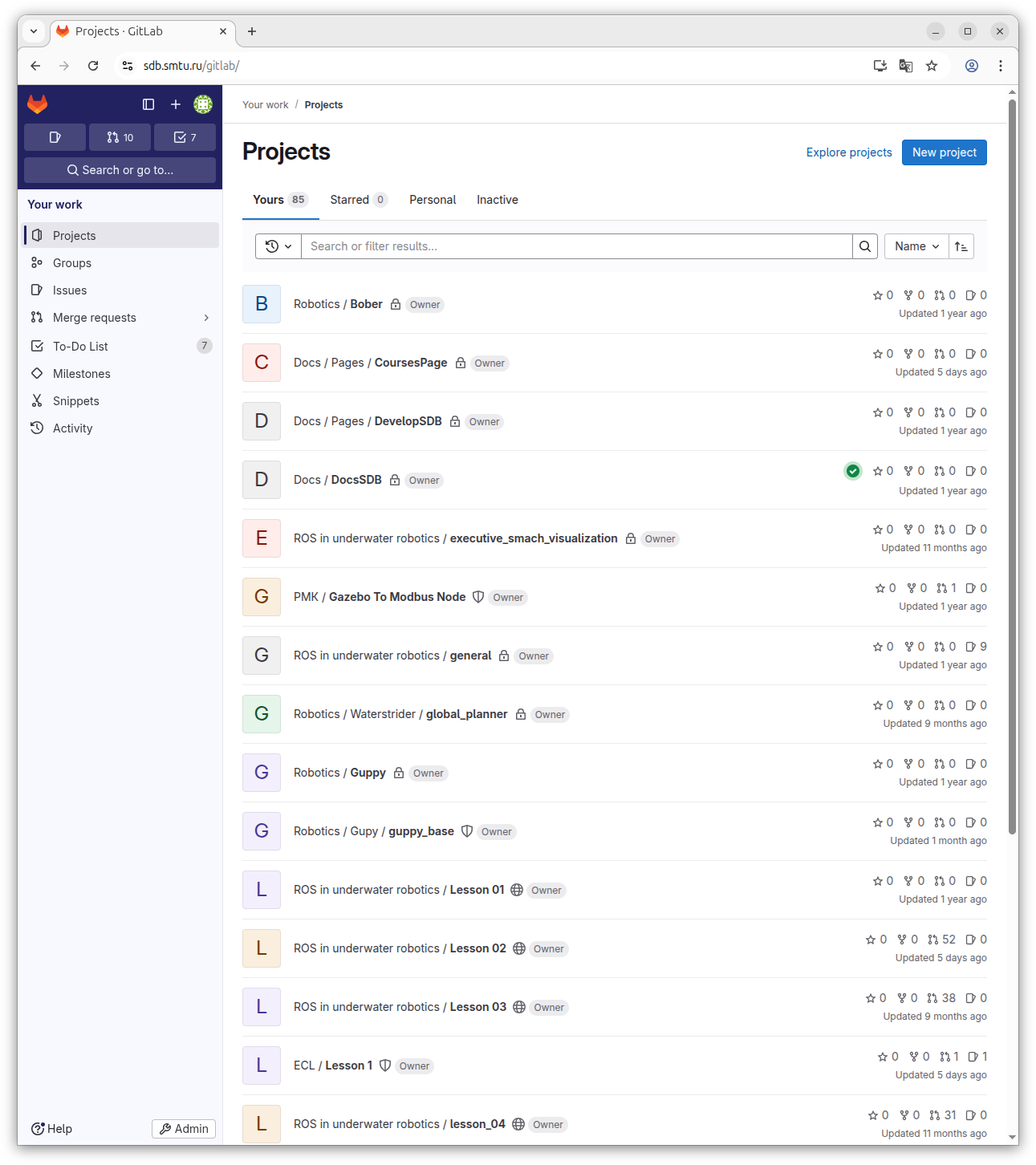
Task: Expand the Merge requests sidebar entry
Action: click(206, 318)
